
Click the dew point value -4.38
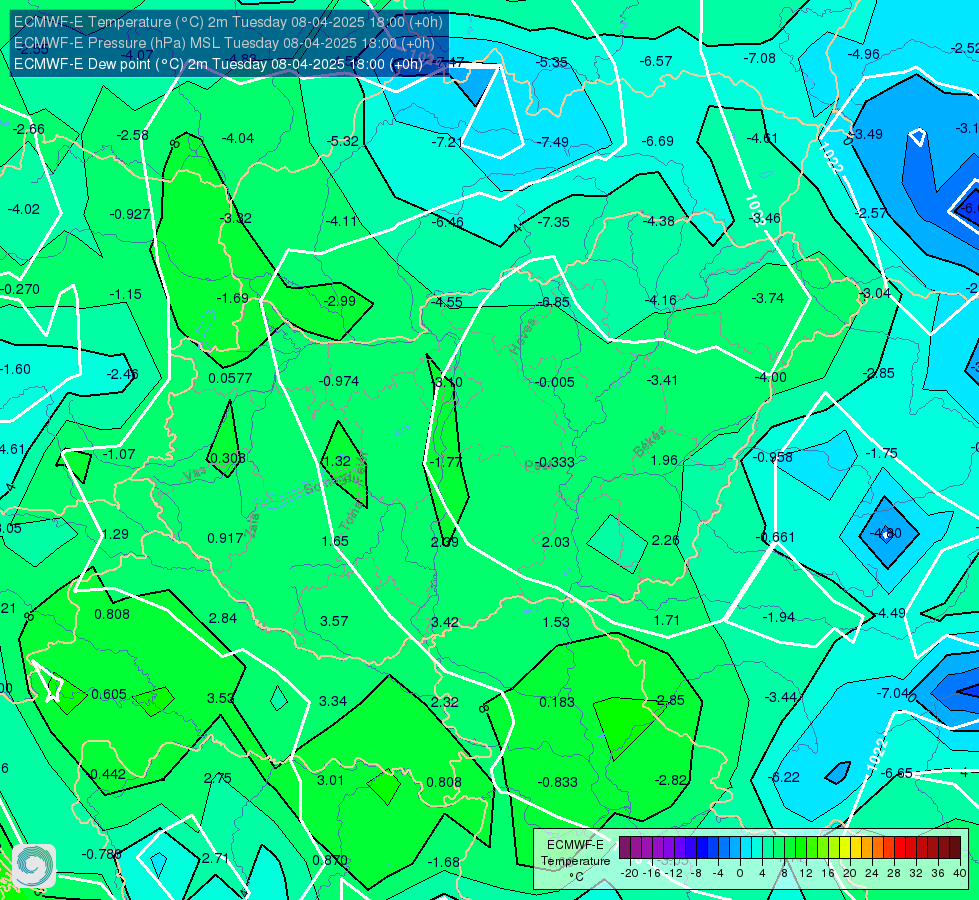(659, 221)
